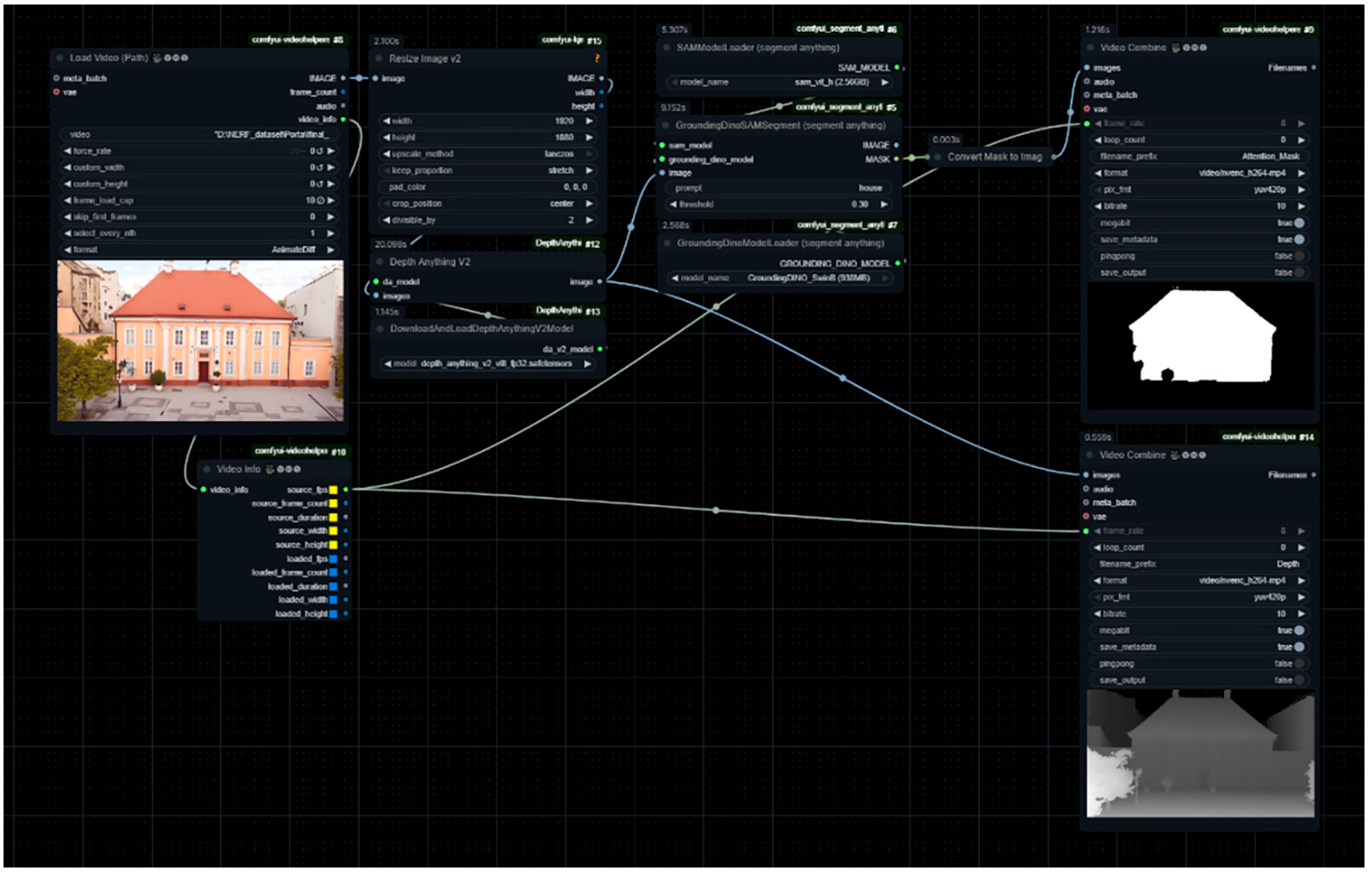
Task: Collapse the Depth Anything V2 node
Action: [379, 262]
